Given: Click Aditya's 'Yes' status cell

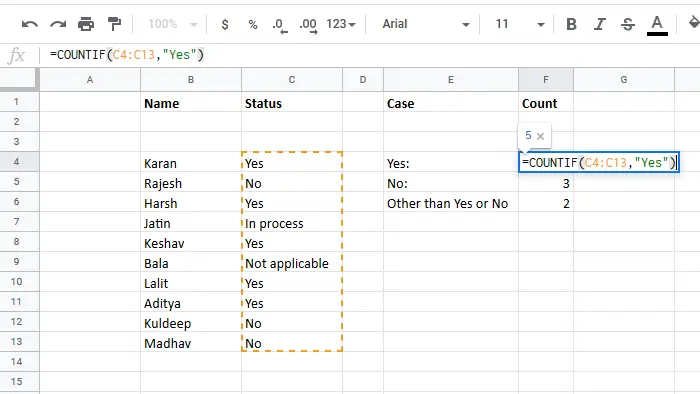Looking at the screenshot, I should tap(292, 303).
